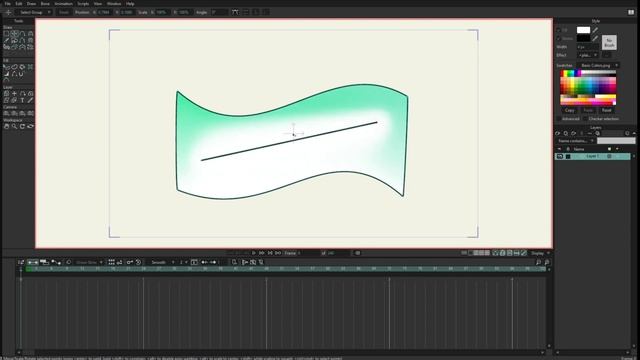This screenshot has width=640, height=360.
Task: Pick the Eyedropper tool in Layer section
Action: pyautogui.click(x=30, y=100)
